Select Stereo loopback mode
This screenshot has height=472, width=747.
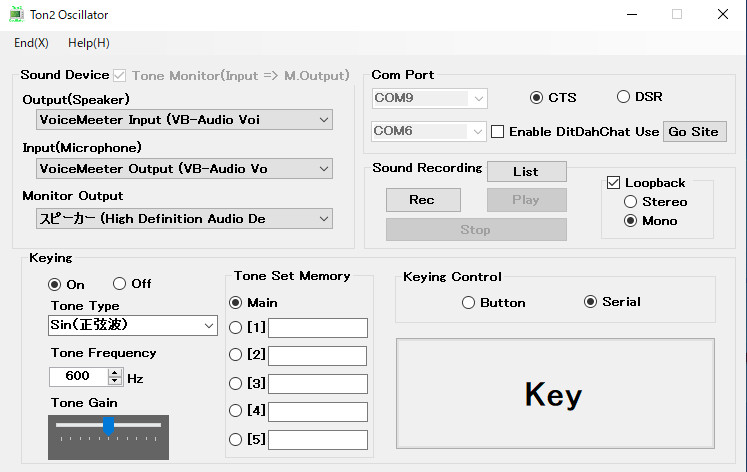coord(630,201)
